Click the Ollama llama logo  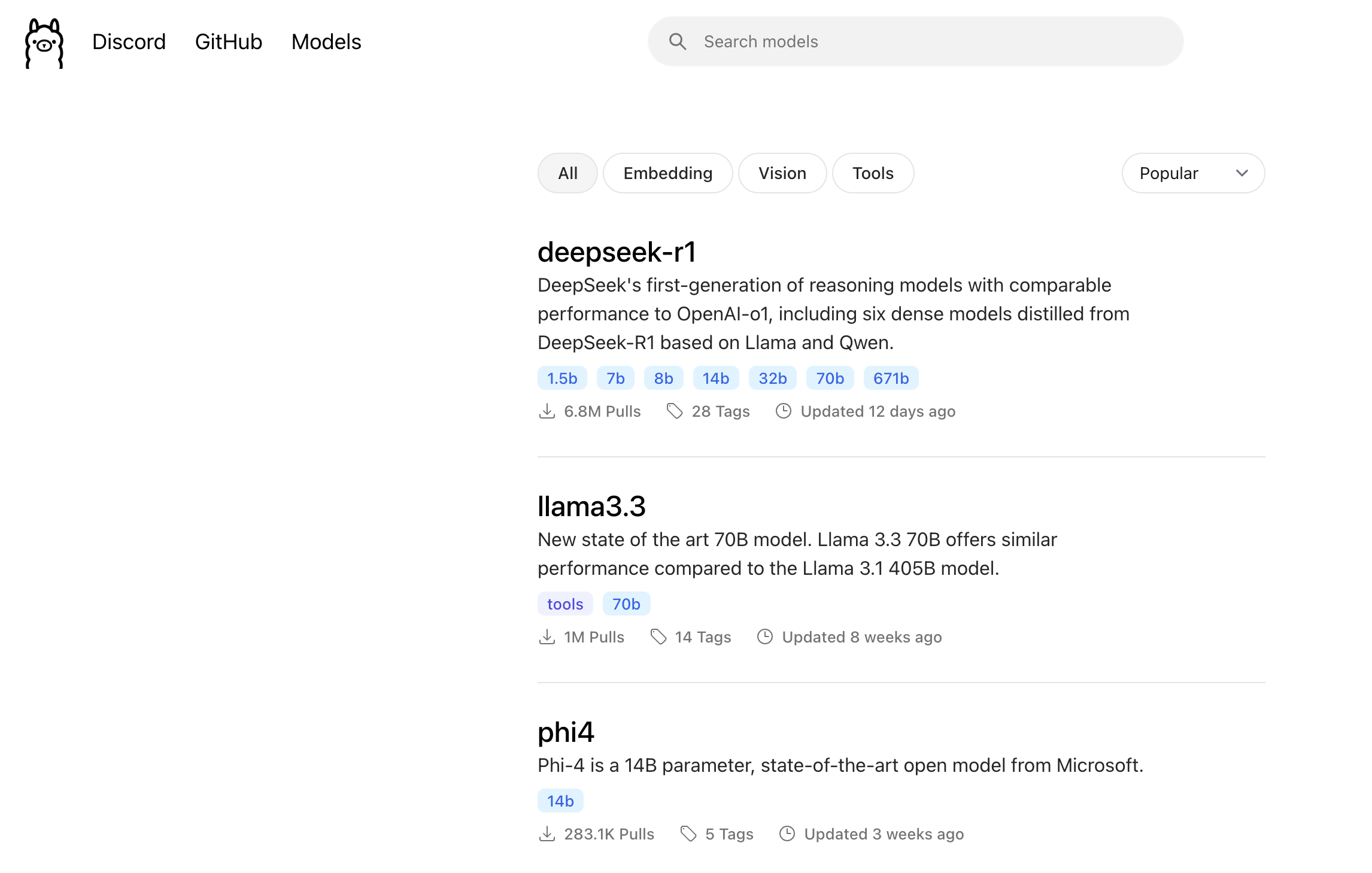(x=44, y=43)
